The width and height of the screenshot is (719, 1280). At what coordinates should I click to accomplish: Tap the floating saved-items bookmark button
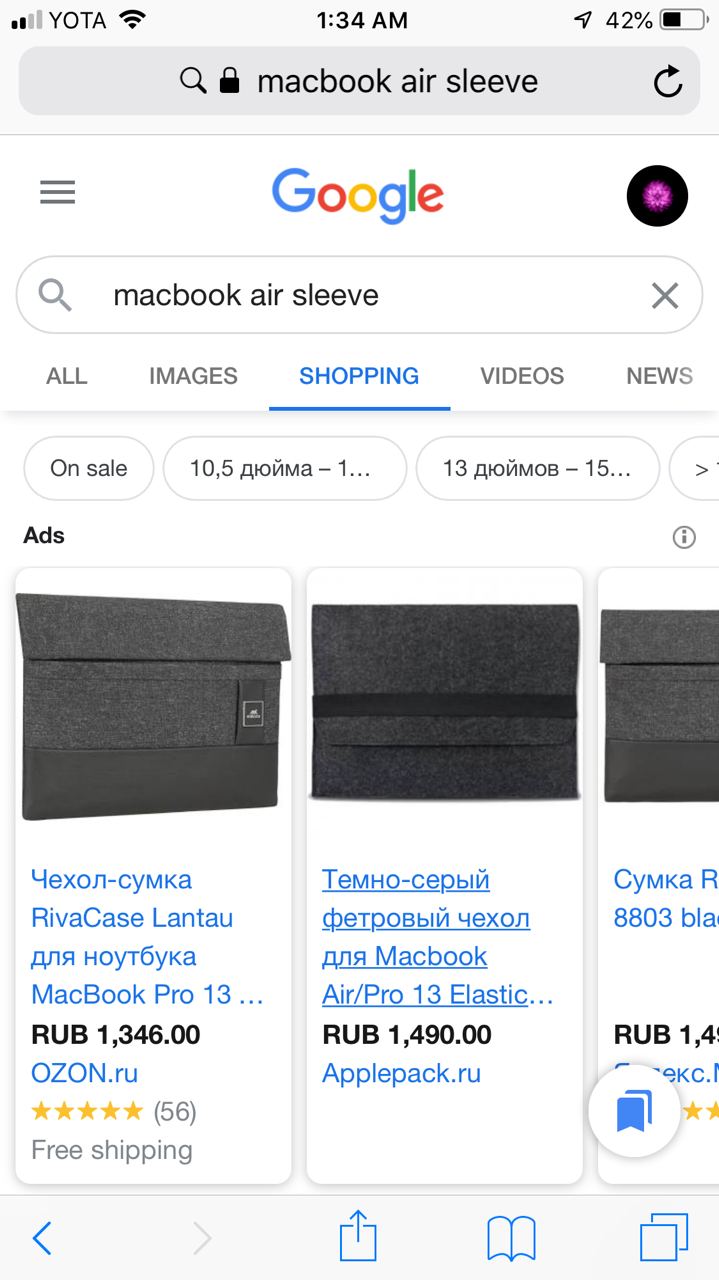634,1111
